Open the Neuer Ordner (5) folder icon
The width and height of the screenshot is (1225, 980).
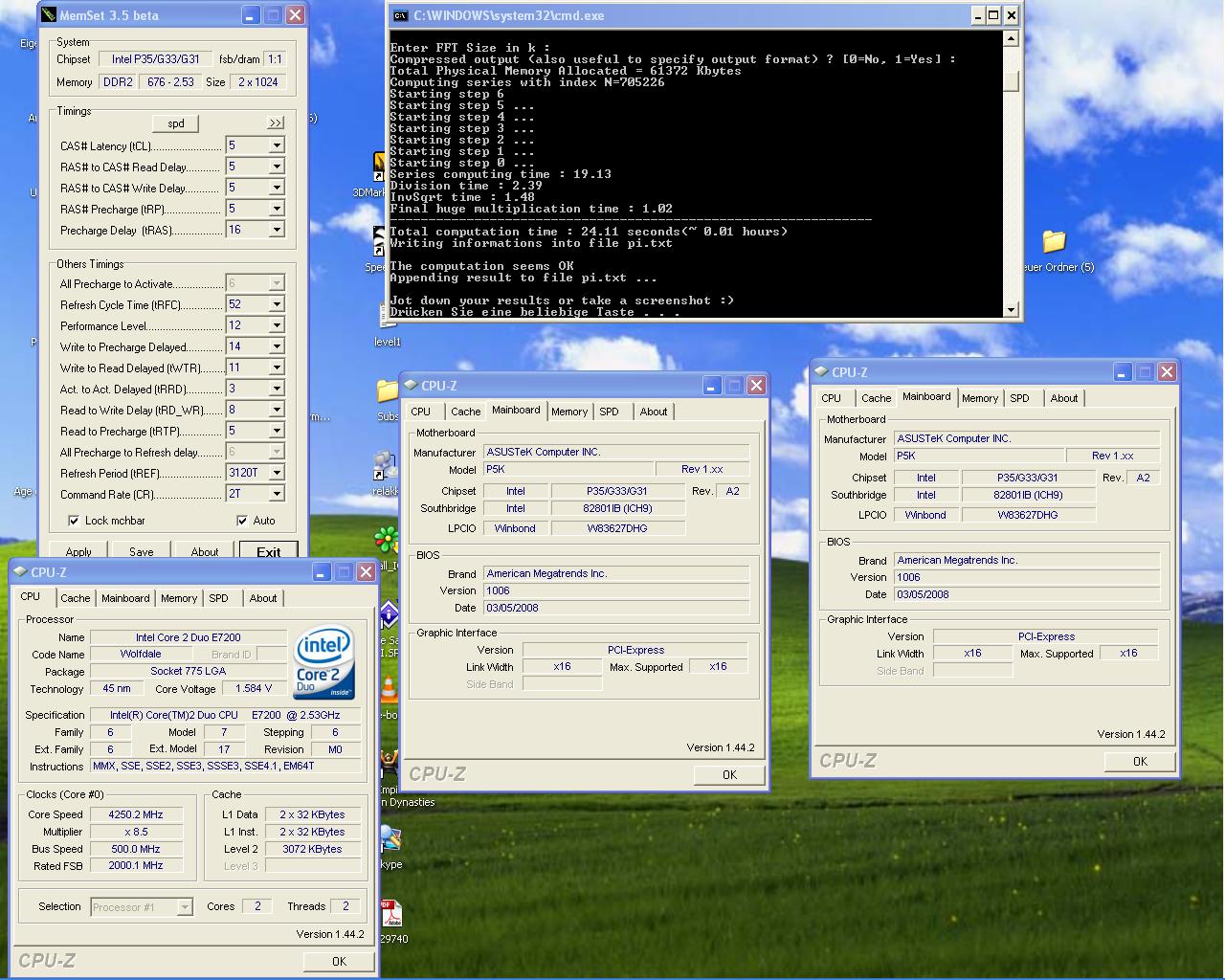(x=1054, y=241)
